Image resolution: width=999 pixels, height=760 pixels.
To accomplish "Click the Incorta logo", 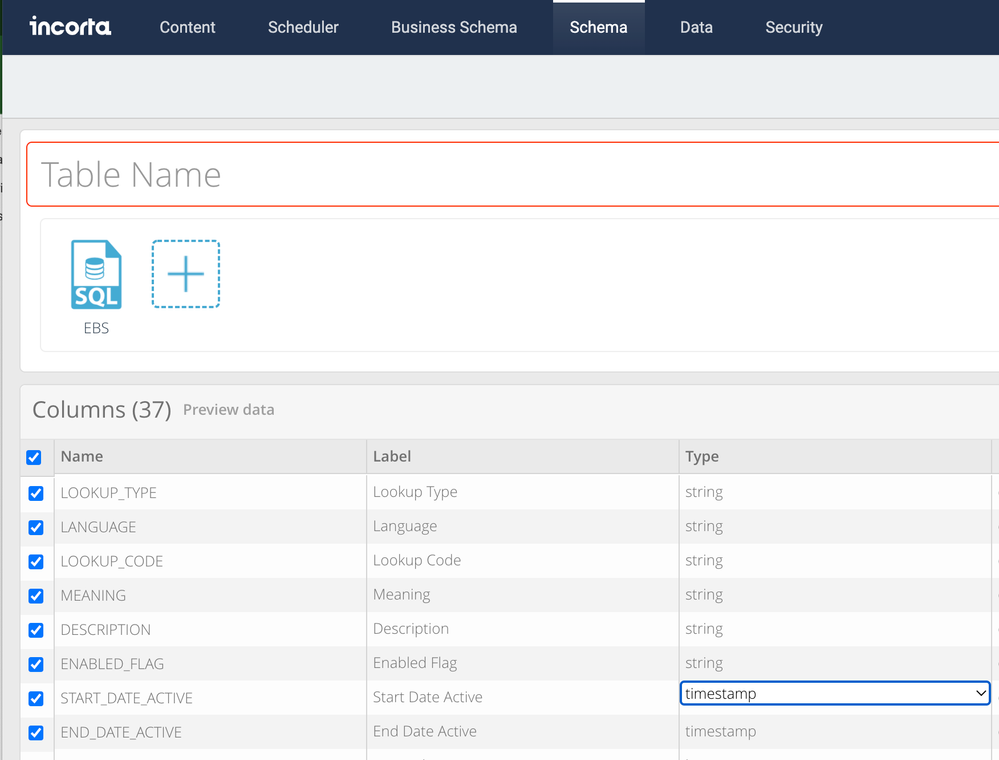I will (x=70, y=26).
